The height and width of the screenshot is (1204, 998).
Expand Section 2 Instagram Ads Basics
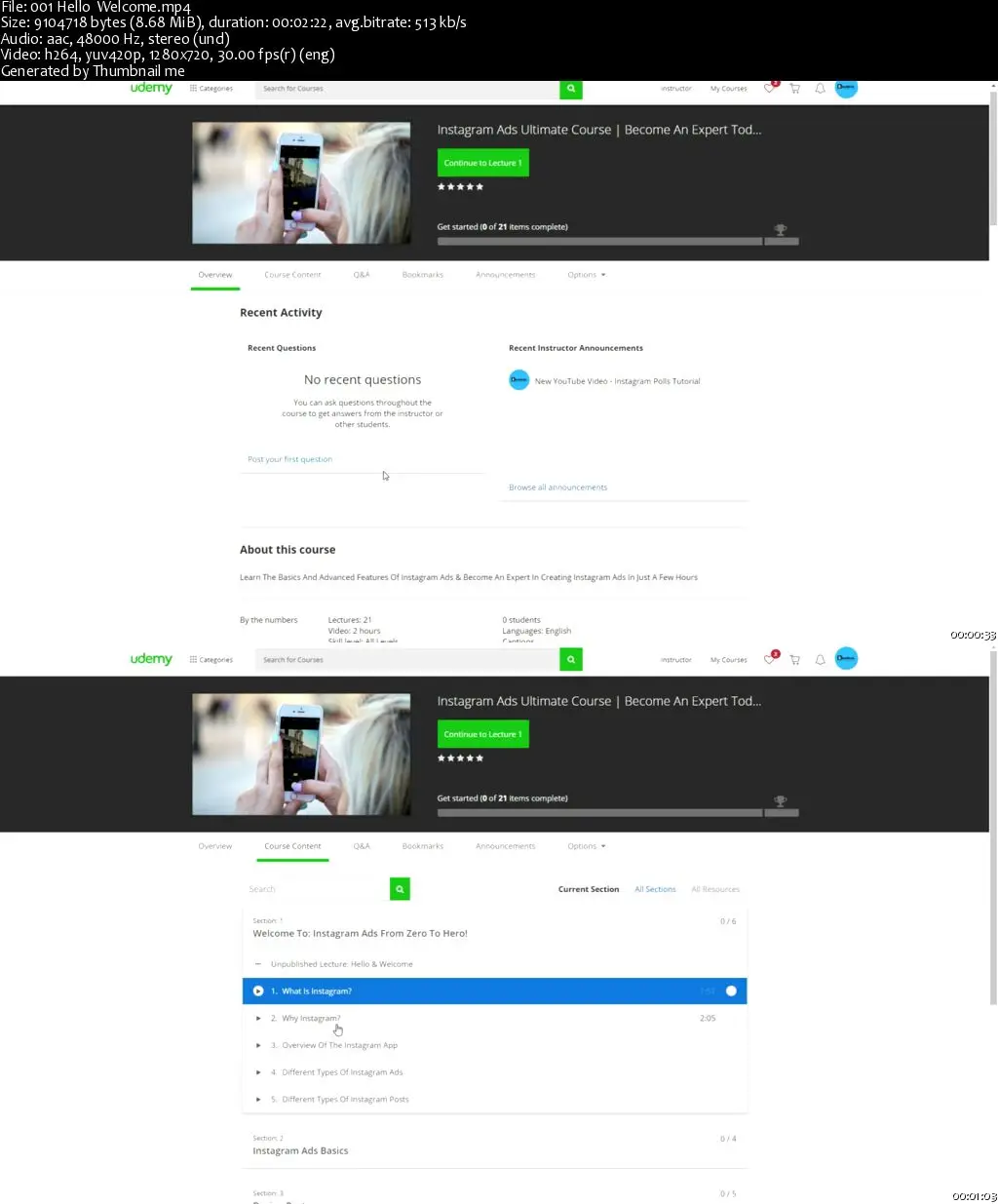click(x=494, y=1145)
